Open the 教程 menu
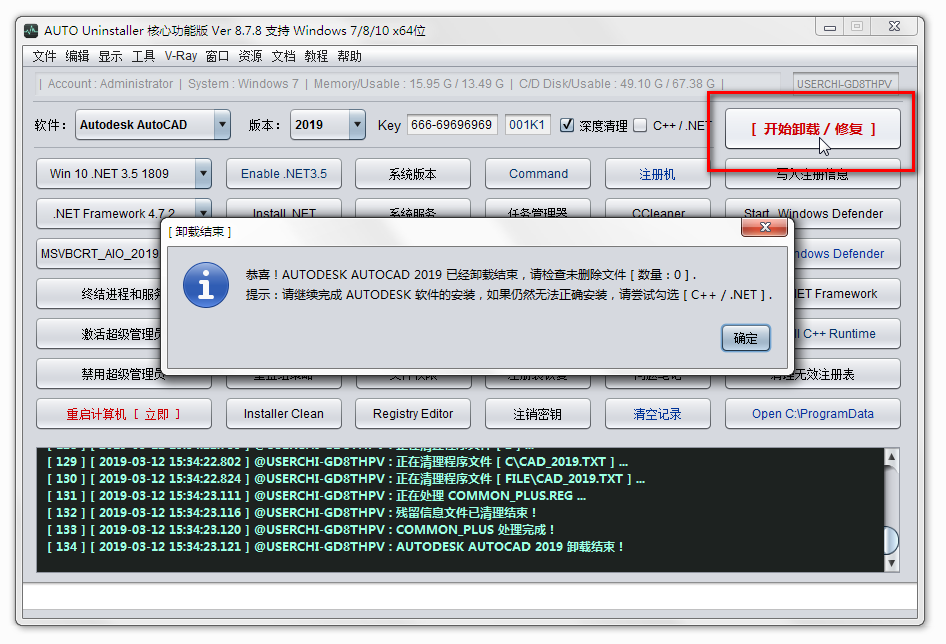Screen dimensions: 946x644 (x=316, y=56)
